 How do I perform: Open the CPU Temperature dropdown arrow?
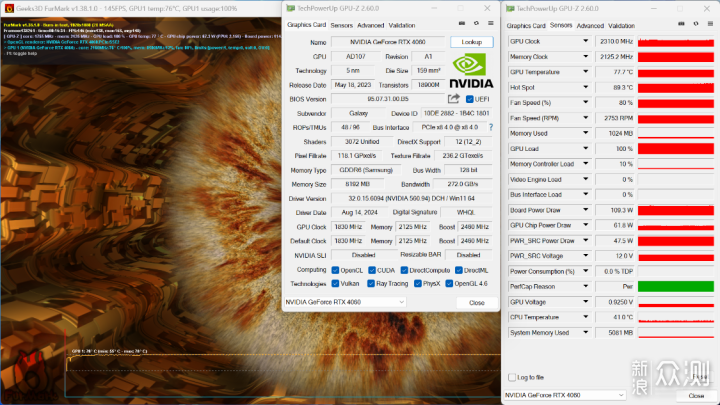pyautogui.click(x=585, y=317)
